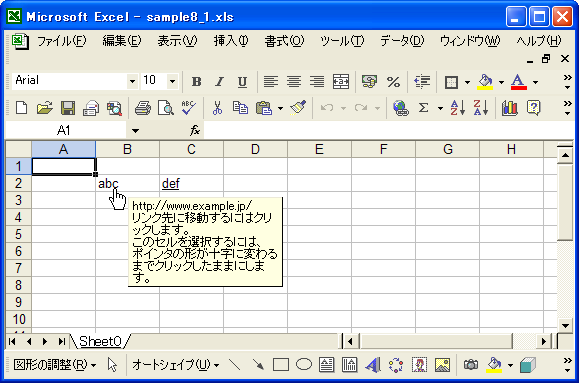The width and height of the screenshot is (579, 383).
Task: Click the Decrease Indent icon
Action: point(422,82)
